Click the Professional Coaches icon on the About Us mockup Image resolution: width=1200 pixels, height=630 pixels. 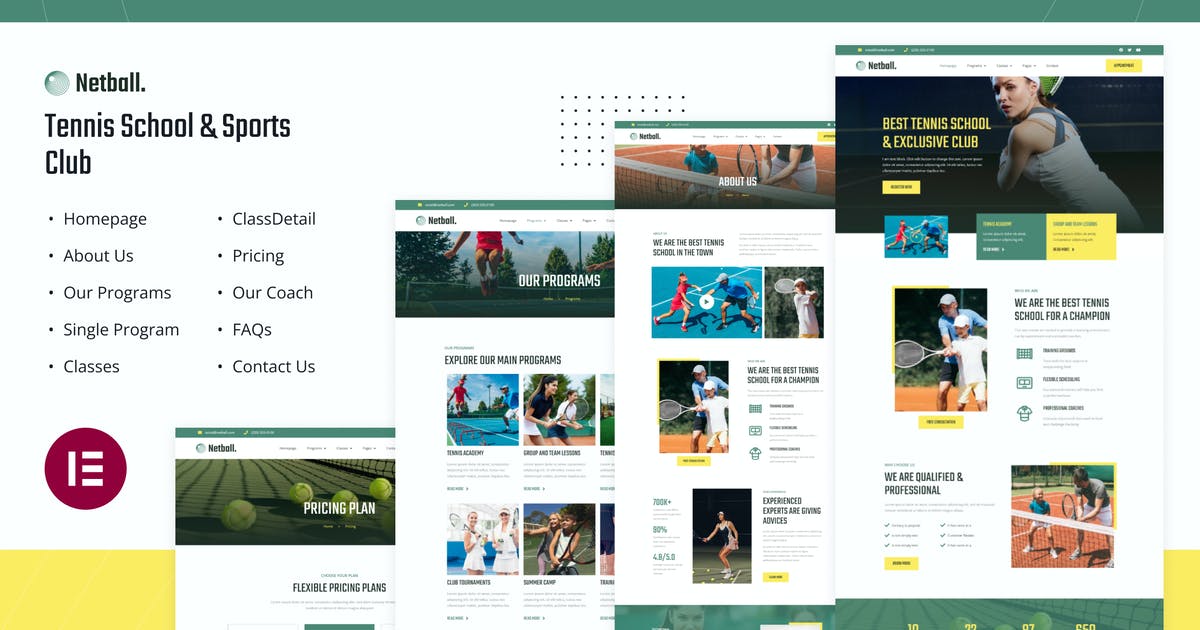coord(755,453)
